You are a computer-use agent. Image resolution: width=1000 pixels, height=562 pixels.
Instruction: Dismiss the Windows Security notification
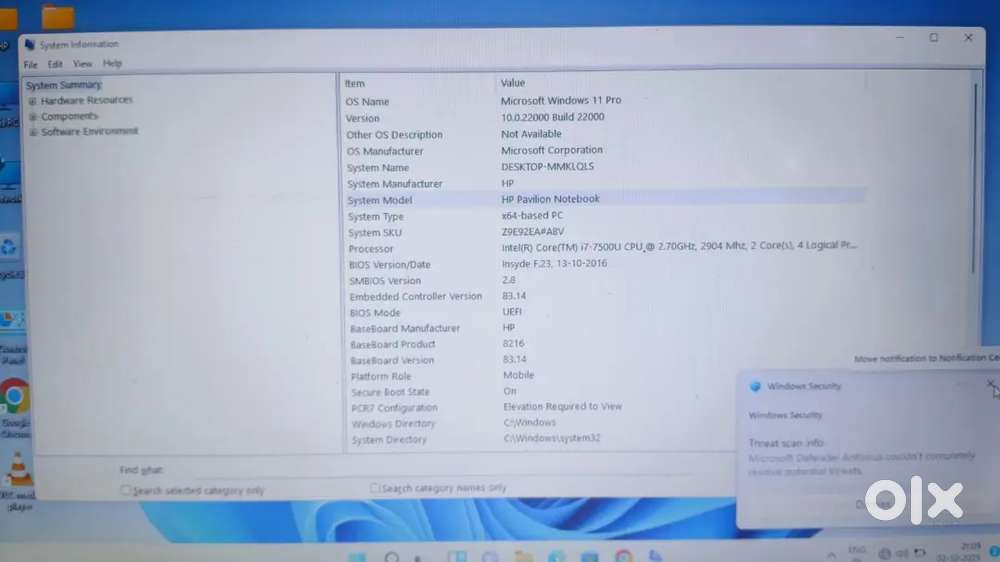coord(990,383)
